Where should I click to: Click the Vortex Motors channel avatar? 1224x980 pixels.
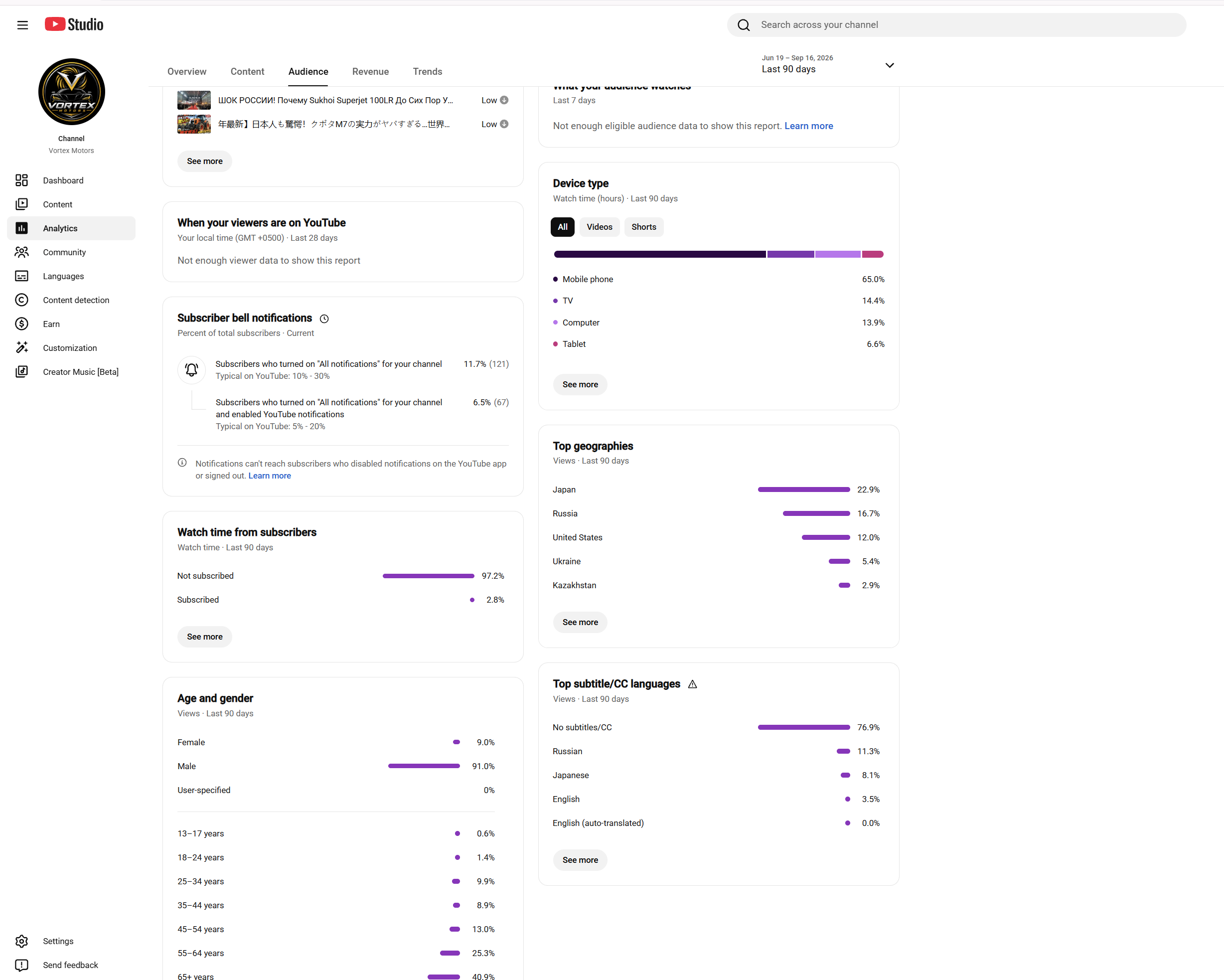tap(72, 91)
